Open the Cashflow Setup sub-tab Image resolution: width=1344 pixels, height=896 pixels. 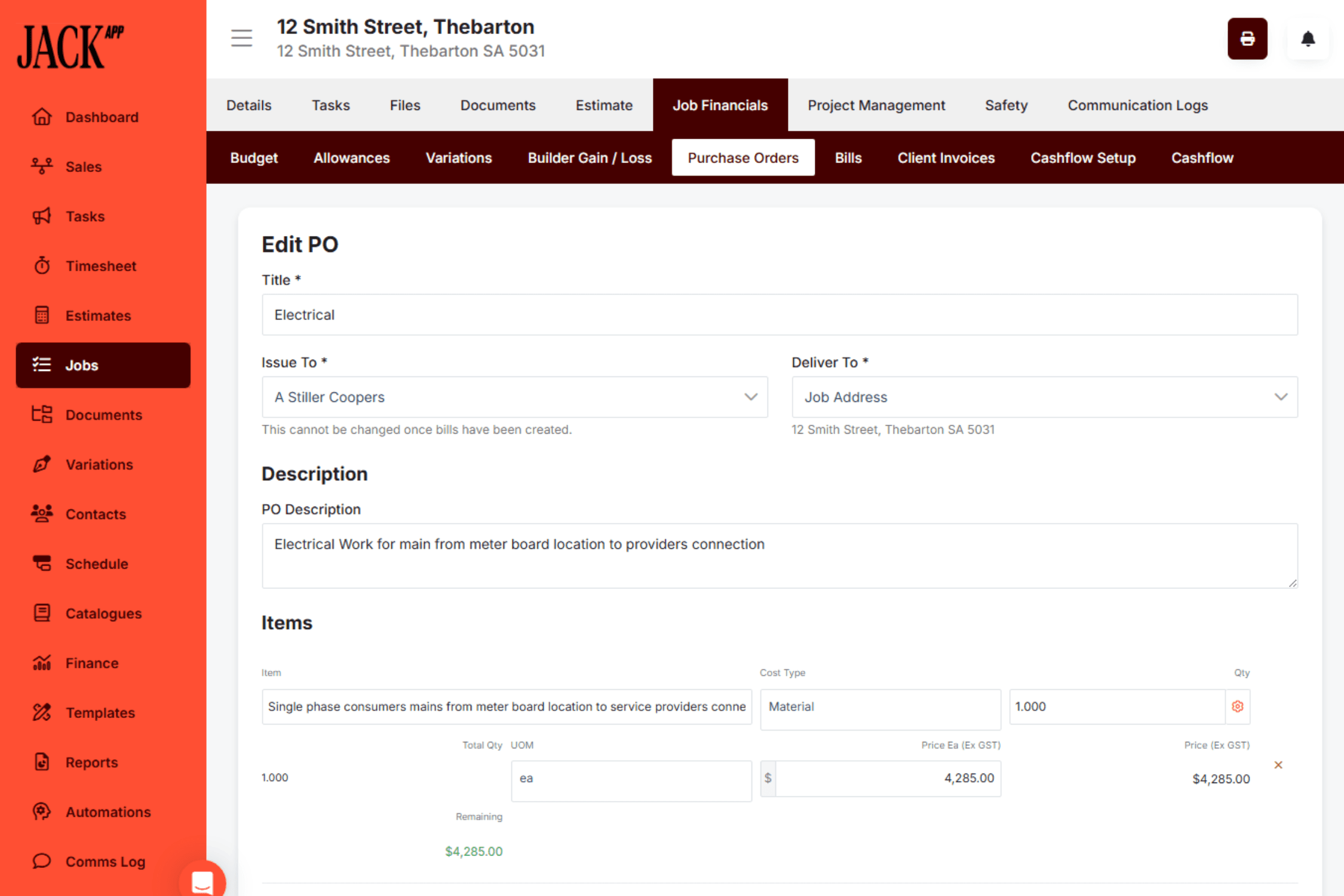click(x=1082, y=158)
